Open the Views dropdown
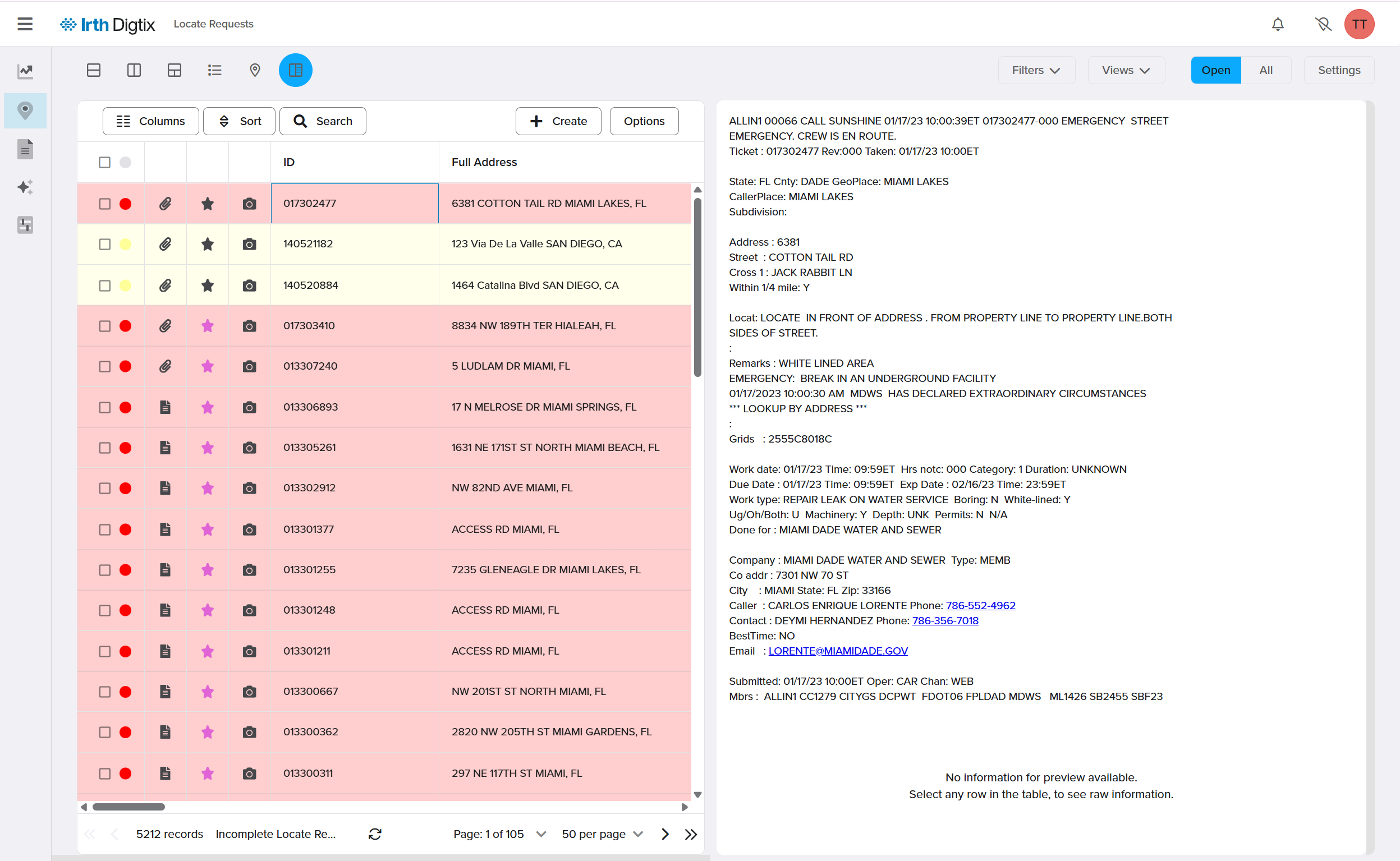The image size is (1400, 861). tap(1126, 70)
